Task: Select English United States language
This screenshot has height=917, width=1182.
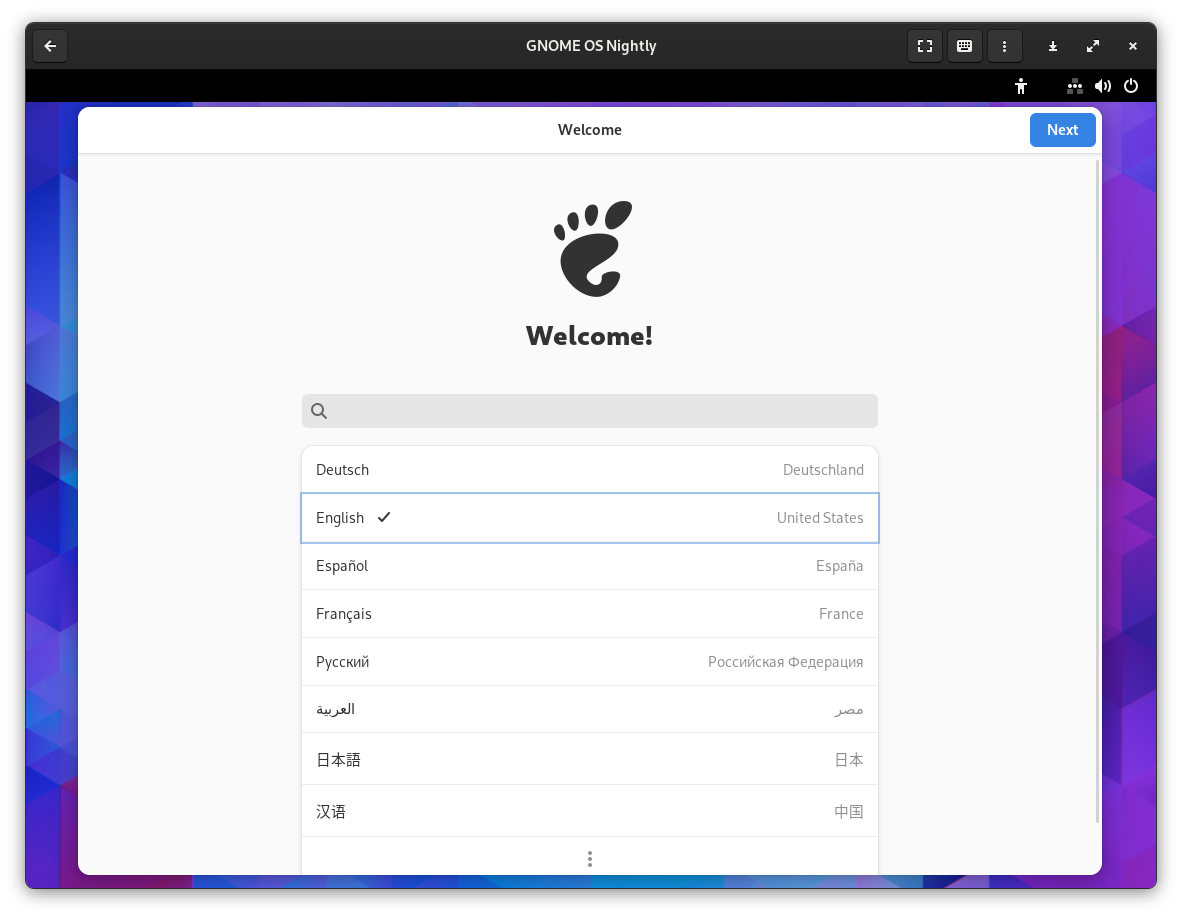Action: click(x=590, y=518)
